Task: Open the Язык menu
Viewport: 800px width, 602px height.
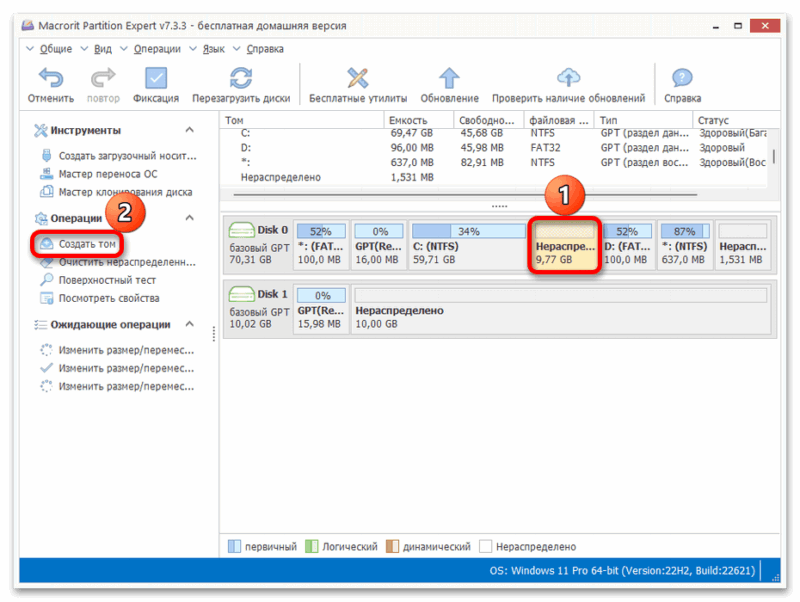Action: (213, 49)
